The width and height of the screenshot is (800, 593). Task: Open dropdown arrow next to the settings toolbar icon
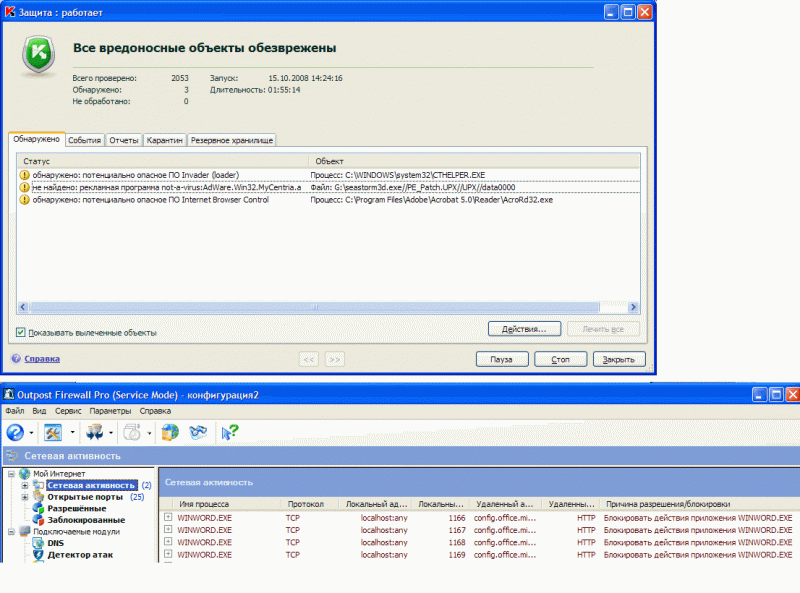coord(72,433)
